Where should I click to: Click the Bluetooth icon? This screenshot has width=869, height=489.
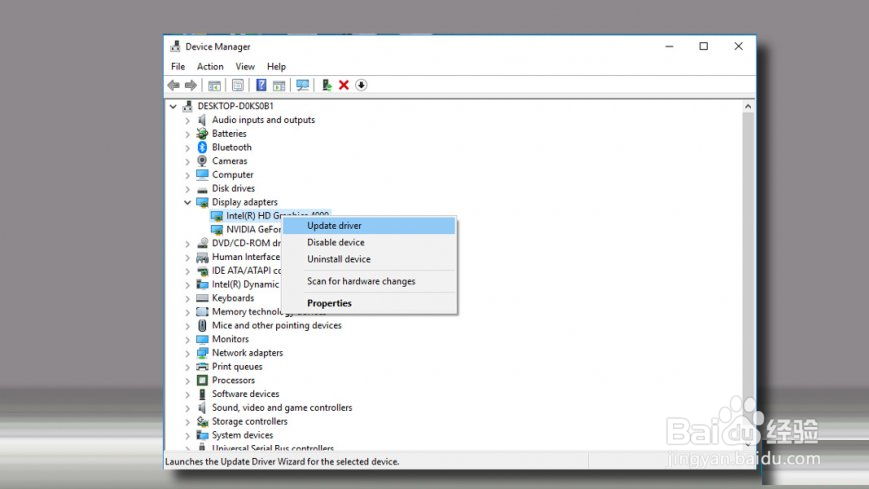(202, 147)
